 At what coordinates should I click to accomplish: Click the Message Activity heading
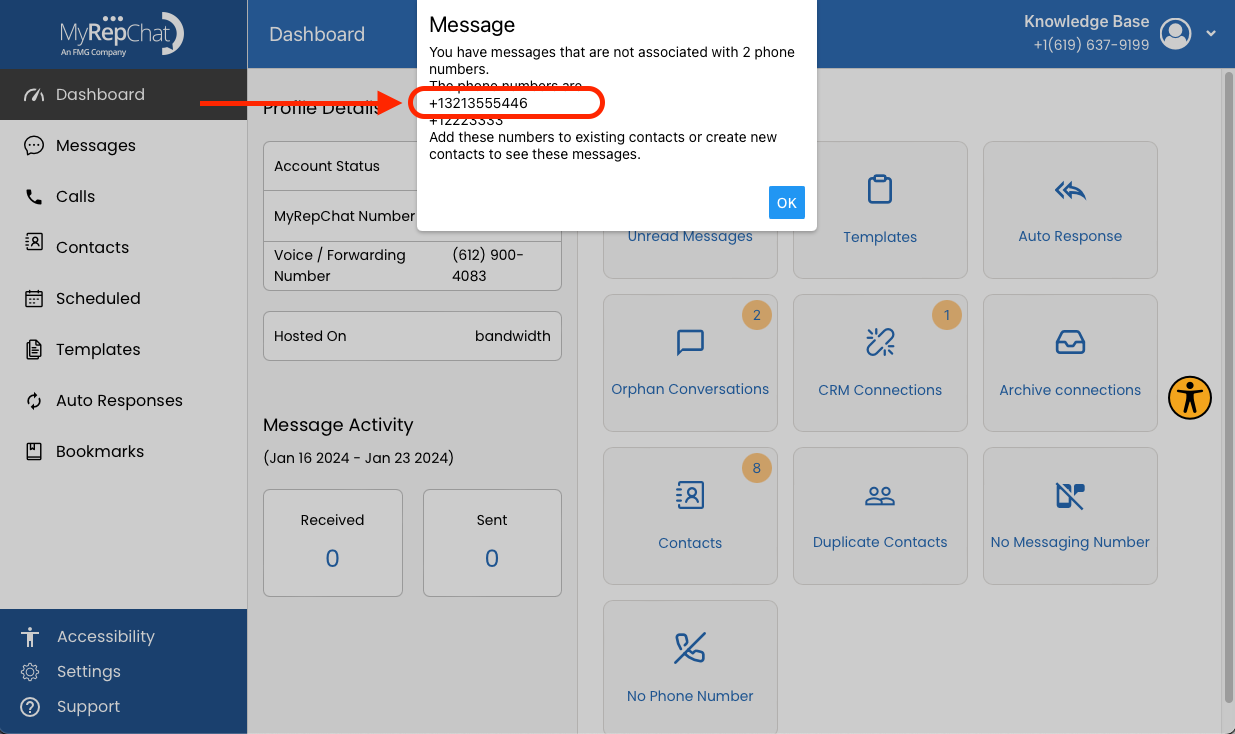point(338,424)
